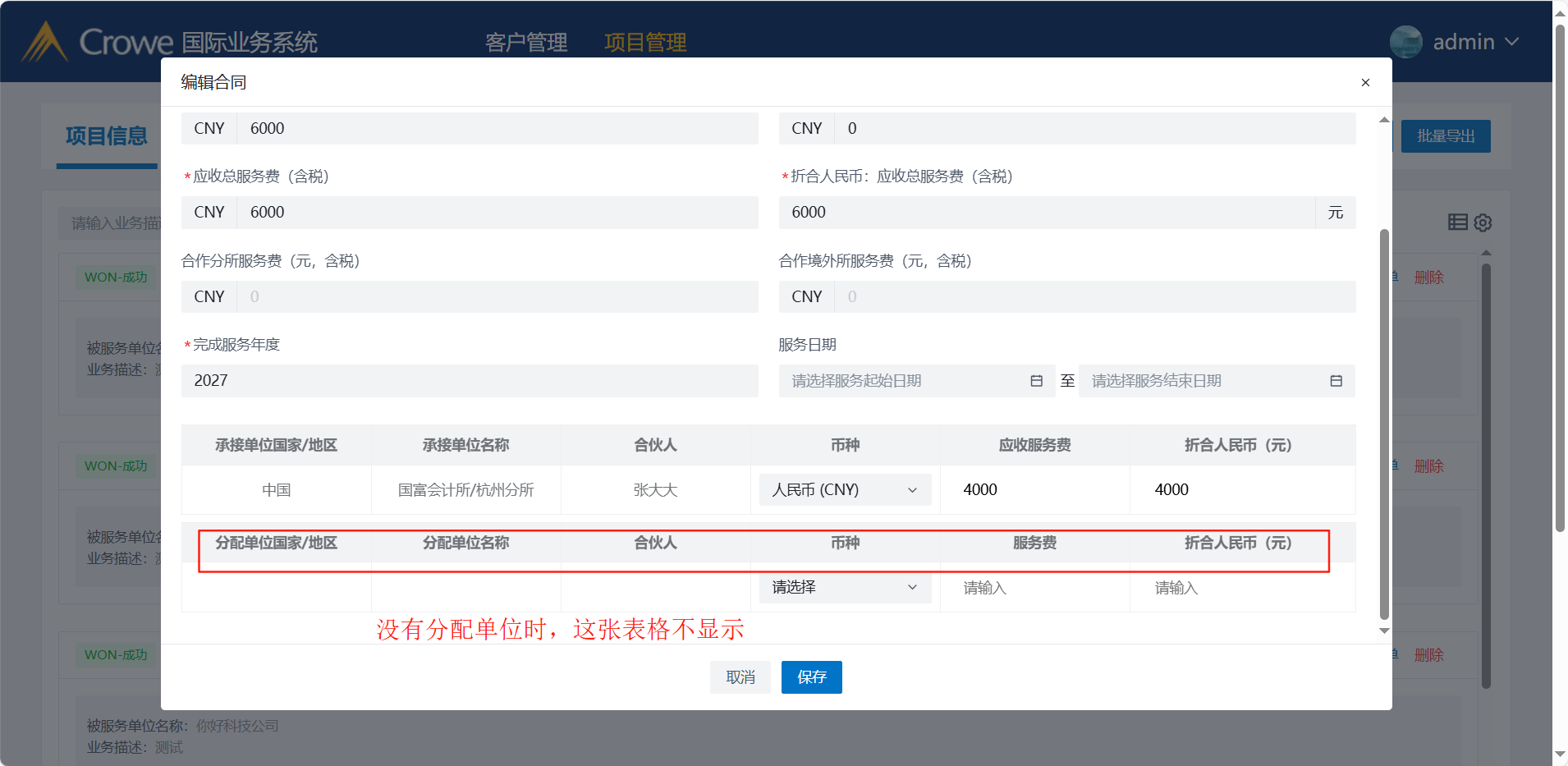Expand the admin account dropdown arrow
The image size is (1568, 766).
coord(1512,42)
